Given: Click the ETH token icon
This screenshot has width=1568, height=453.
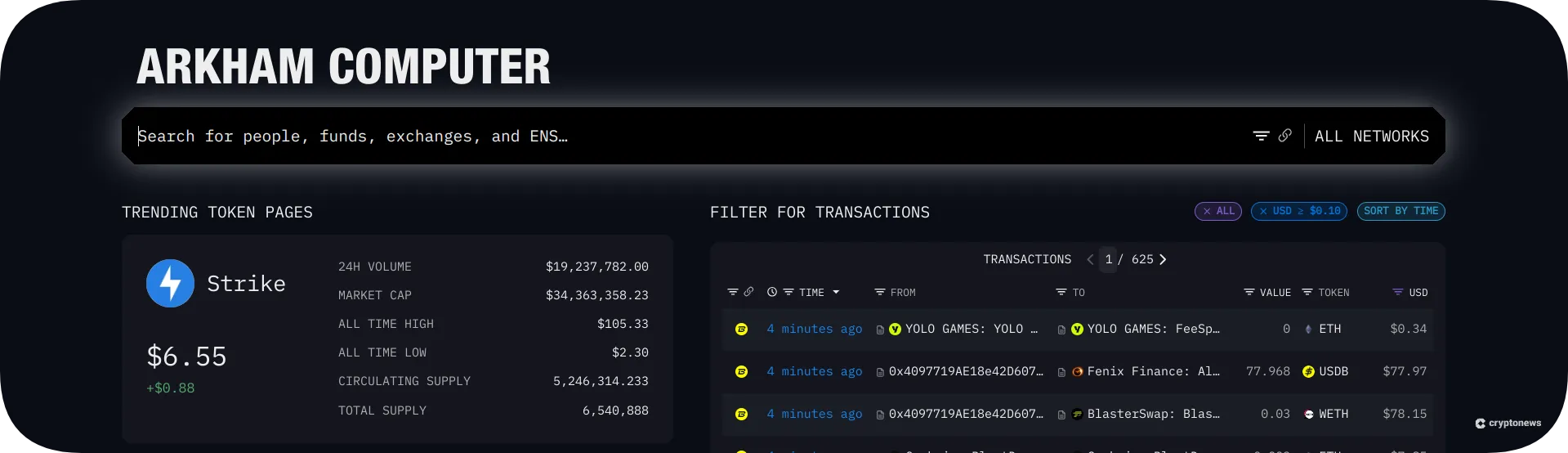Looking at the screenshot, I should pos(1308,329).
